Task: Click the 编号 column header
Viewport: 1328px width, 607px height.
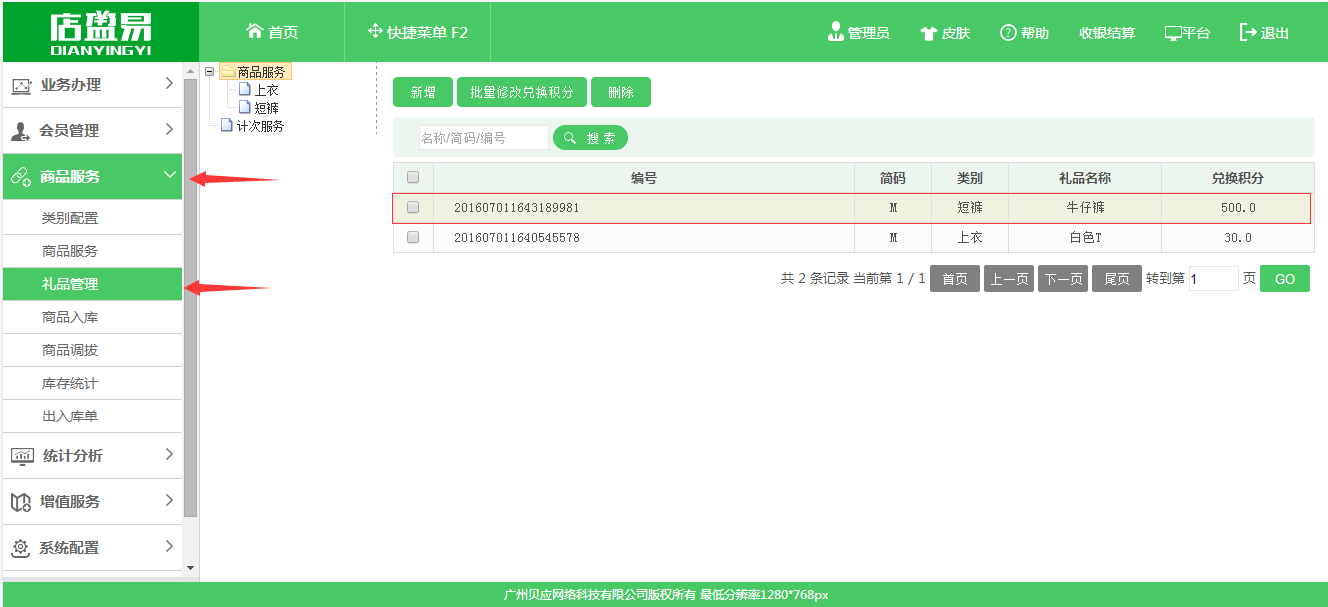Action: coord(644,177)
